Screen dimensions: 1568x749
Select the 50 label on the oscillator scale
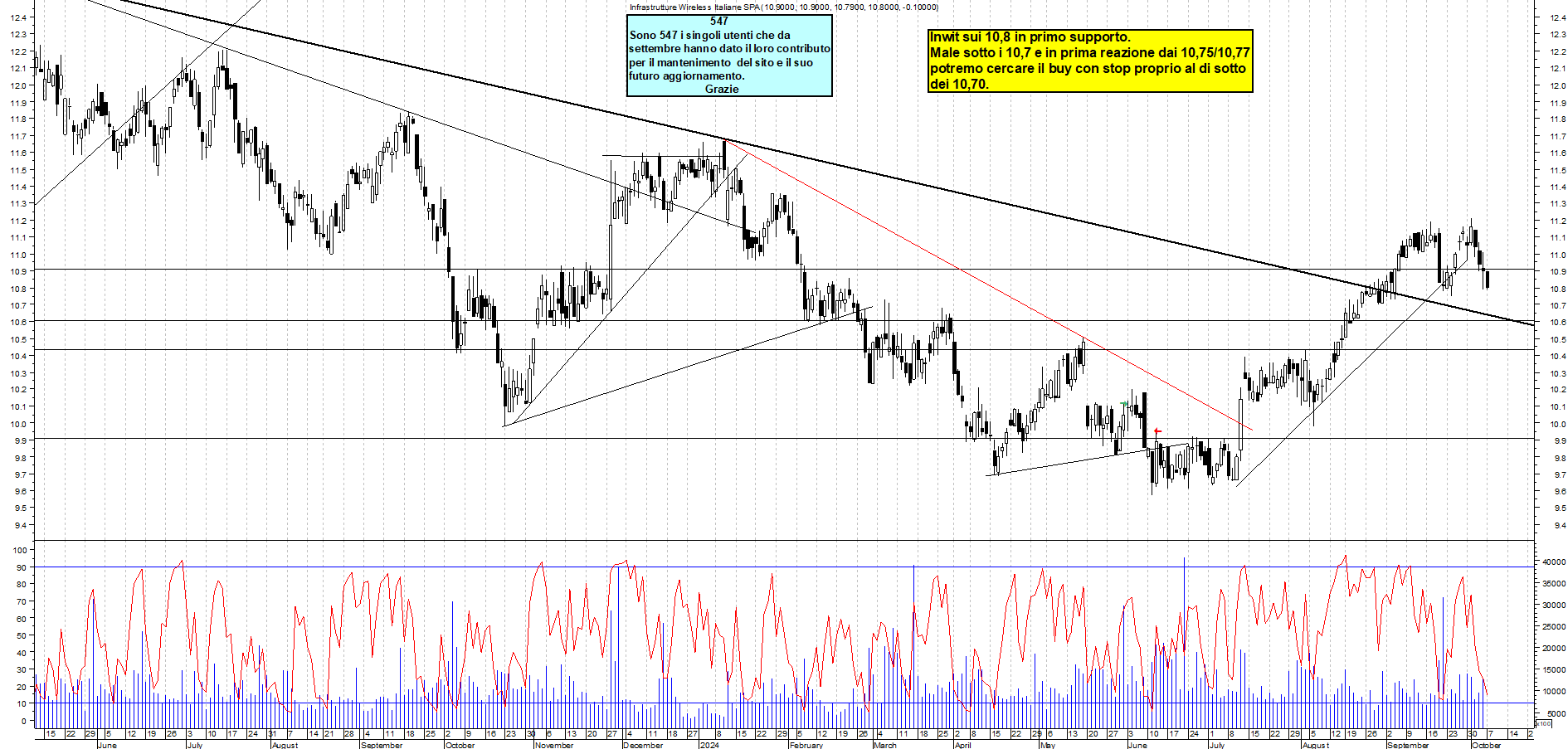click(20, 635)
